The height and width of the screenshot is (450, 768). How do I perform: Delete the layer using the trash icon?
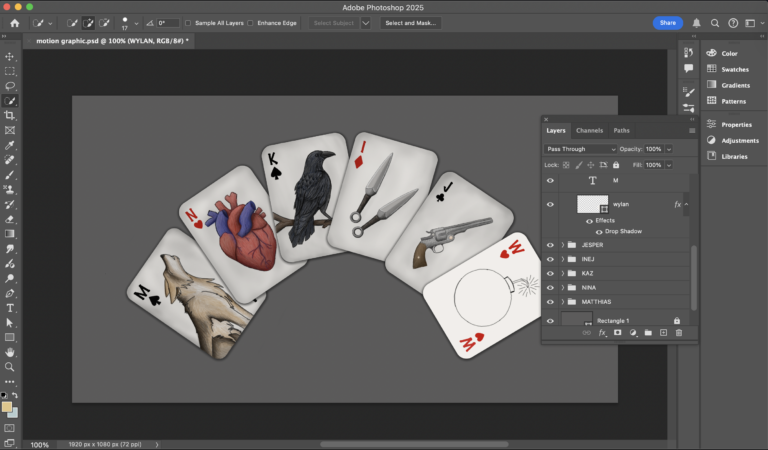point(678,332)
